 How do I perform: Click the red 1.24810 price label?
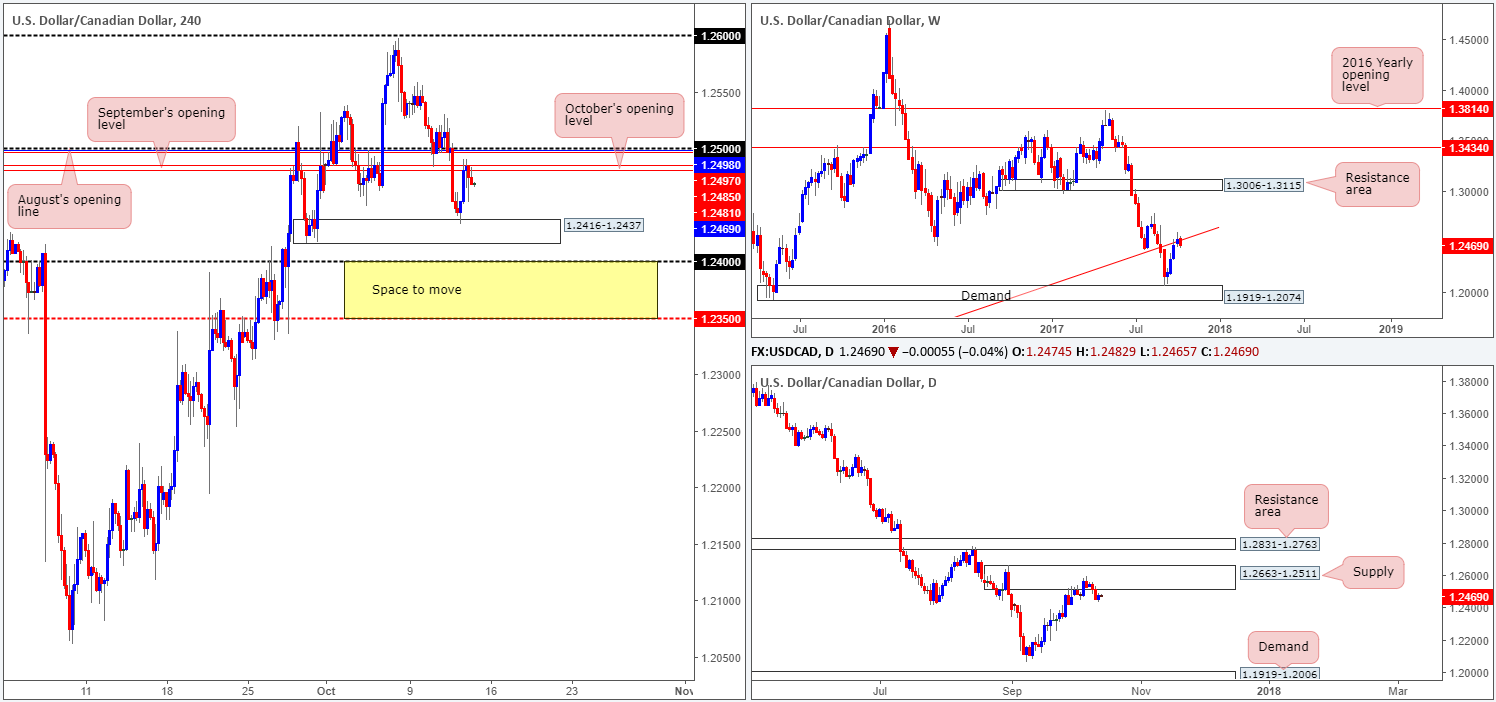719,212
